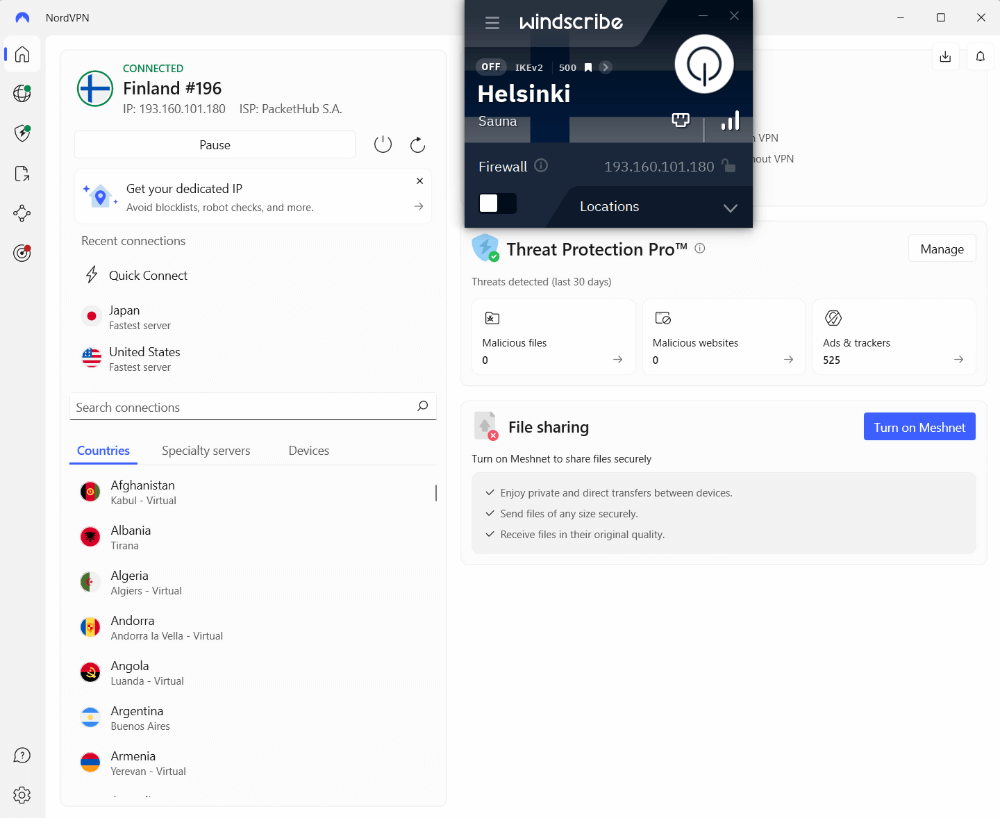Click the Windscribe IP lock icon

point(728,166)
